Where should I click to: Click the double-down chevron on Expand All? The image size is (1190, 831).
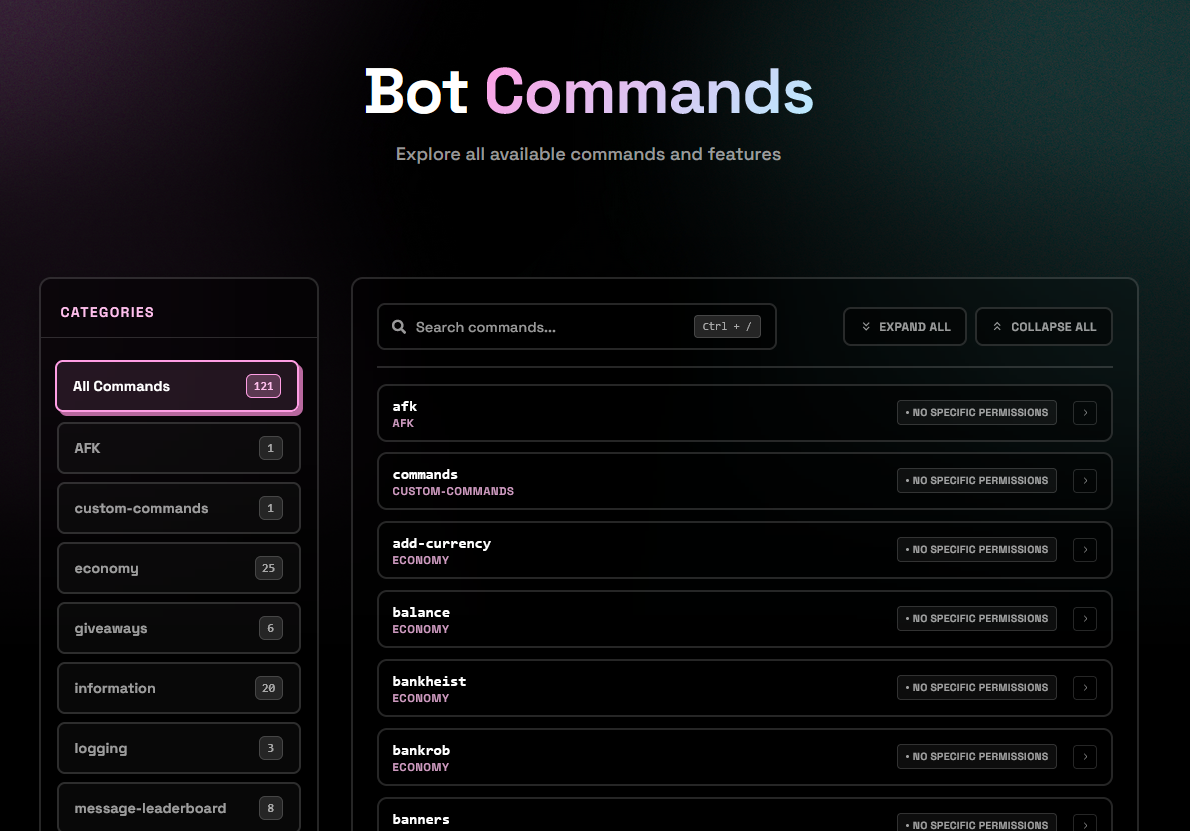867,325
